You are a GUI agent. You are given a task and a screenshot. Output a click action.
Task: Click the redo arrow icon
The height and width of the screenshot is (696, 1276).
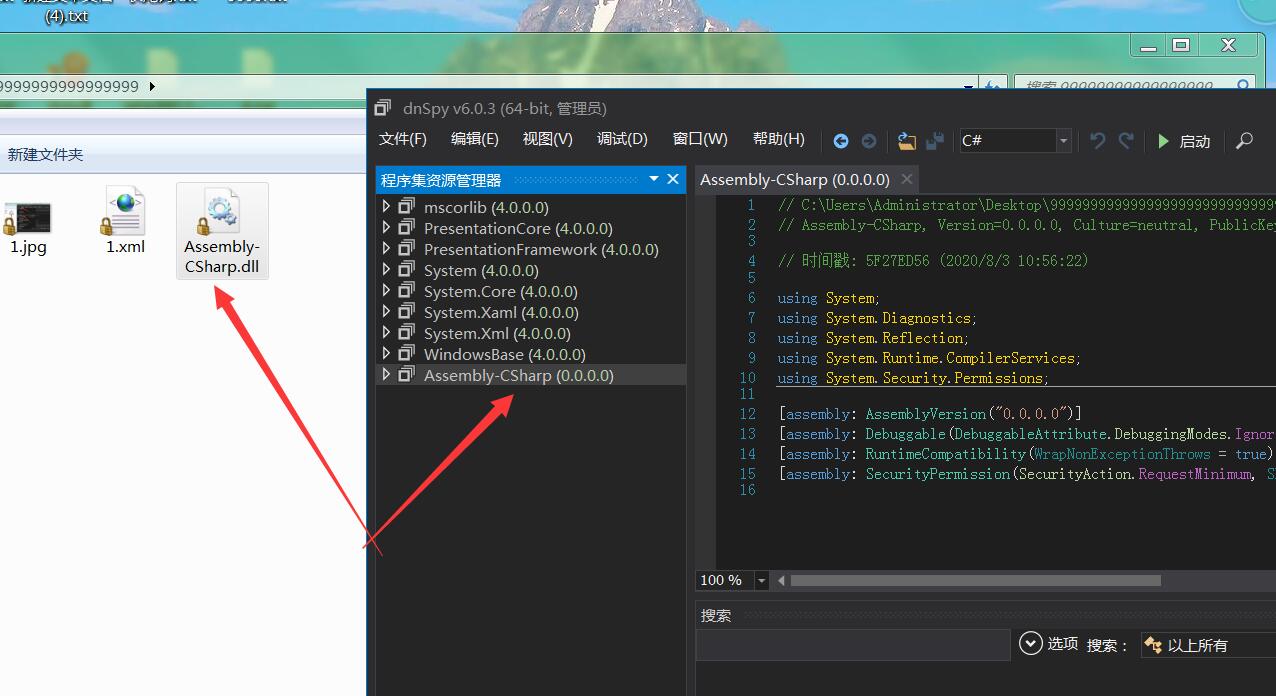(1126, 141)
